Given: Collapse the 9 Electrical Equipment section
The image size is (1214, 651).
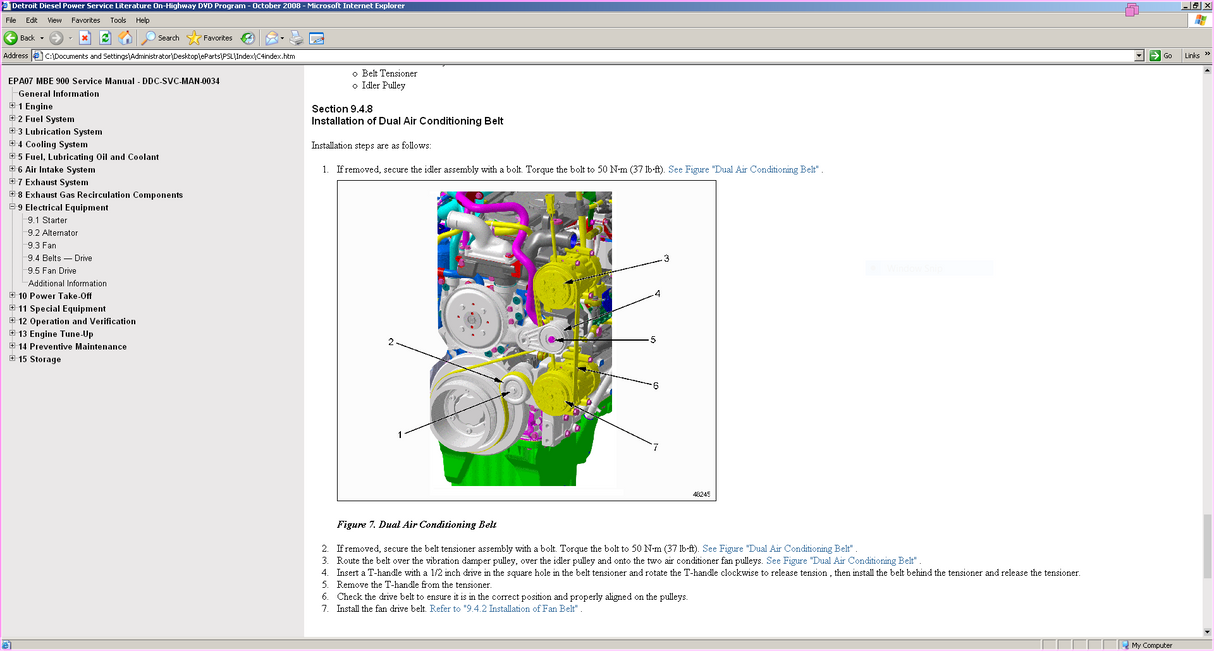Looking at the screenshot, I should click(x=10, y=207).
